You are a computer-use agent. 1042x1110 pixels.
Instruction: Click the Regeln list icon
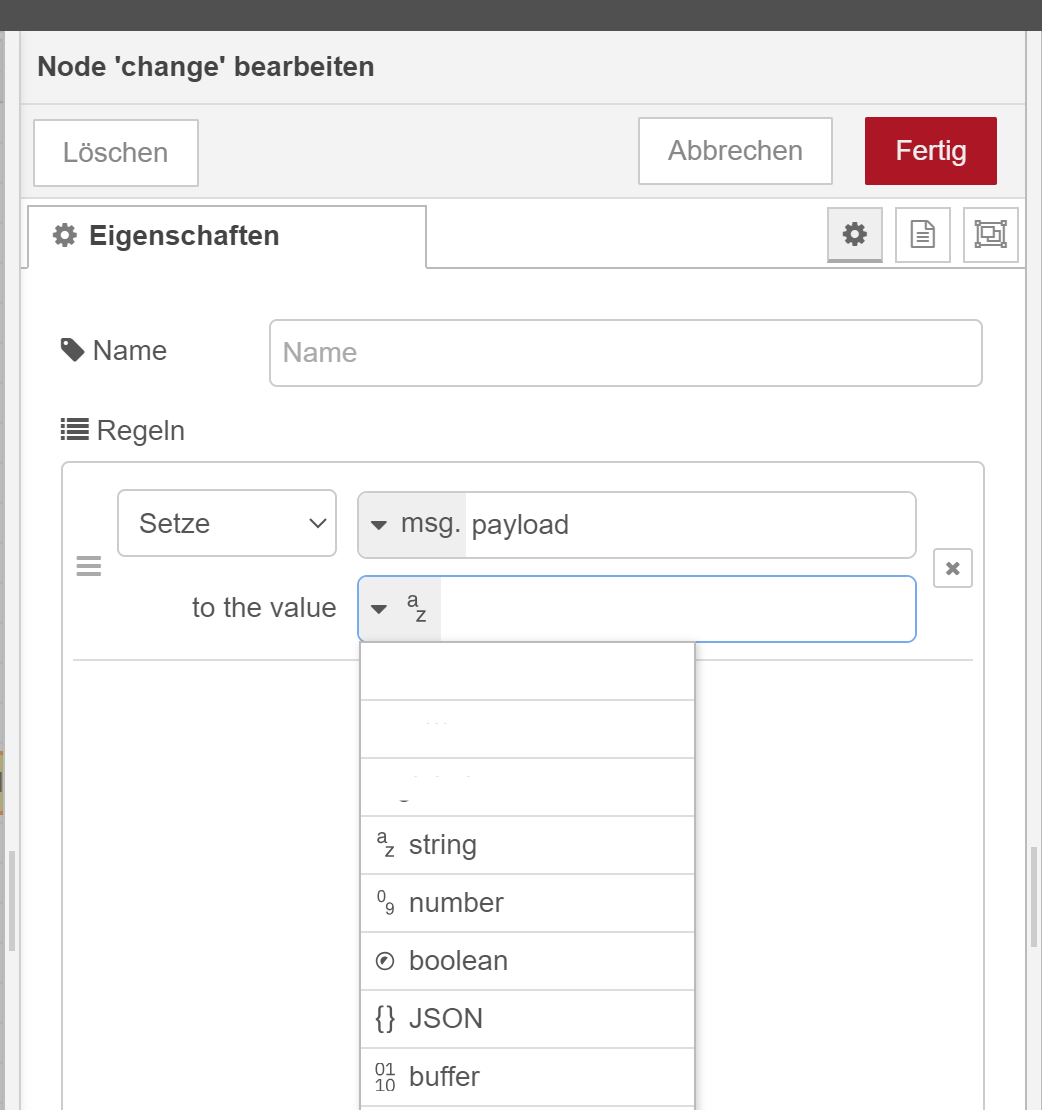74,430
